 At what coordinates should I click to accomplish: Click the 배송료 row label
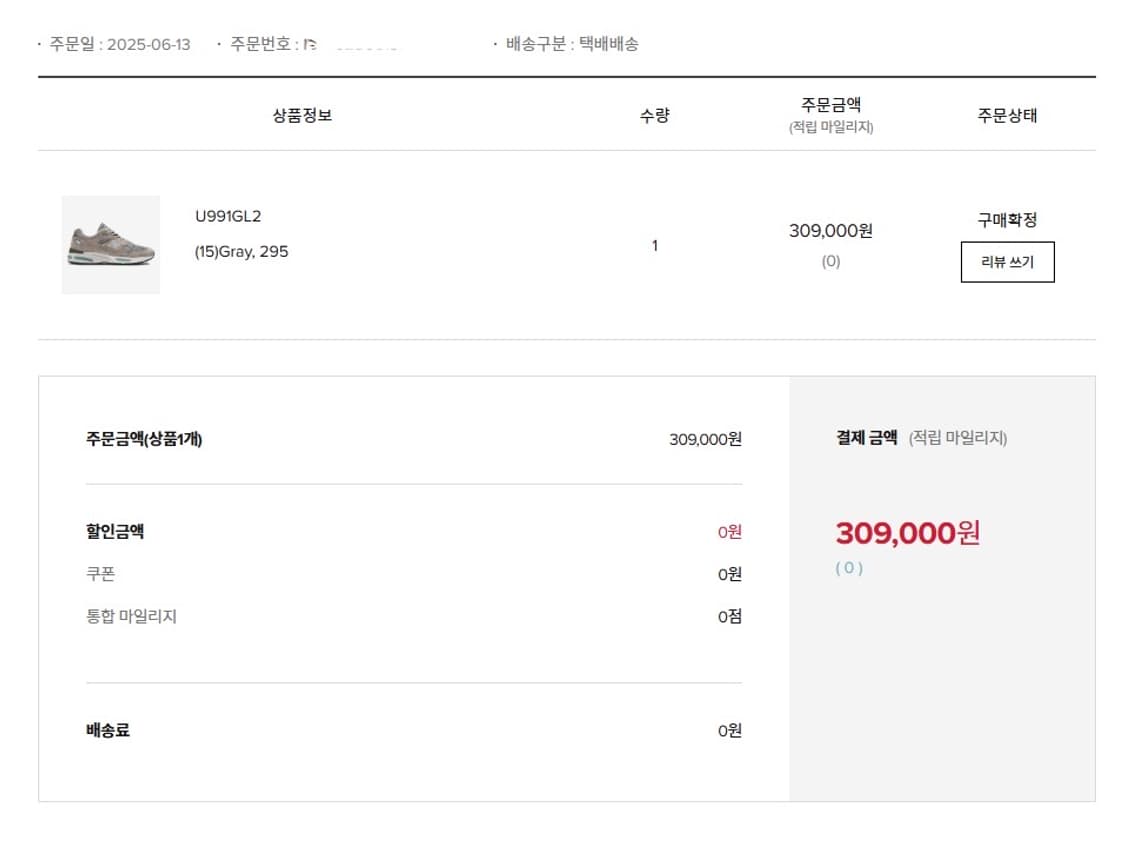click(108, 730)
